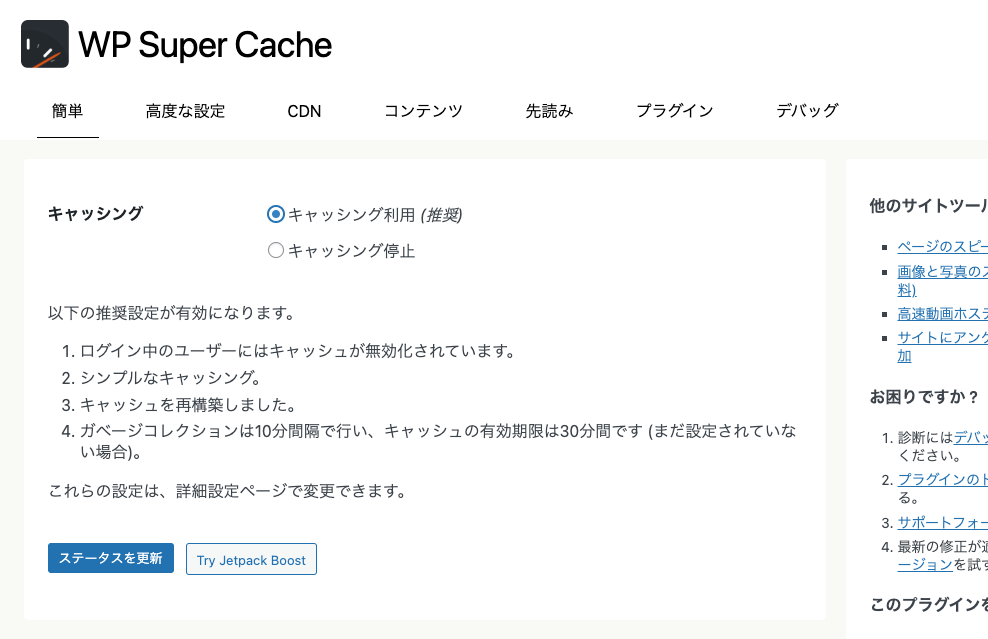Go to the コンテンツ tab

coord(423,111)
